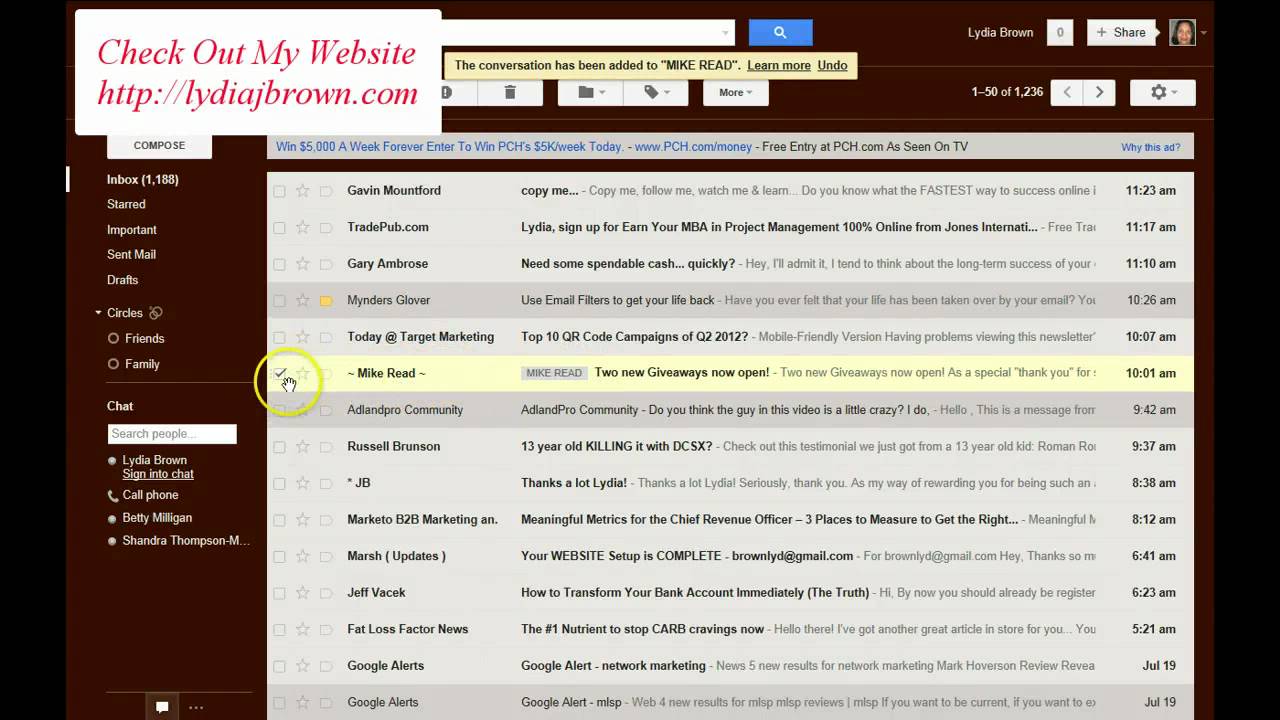Open chat with Betty Milligan
This screenshot has width=1280, height=720.
click(x=157, y=518)
